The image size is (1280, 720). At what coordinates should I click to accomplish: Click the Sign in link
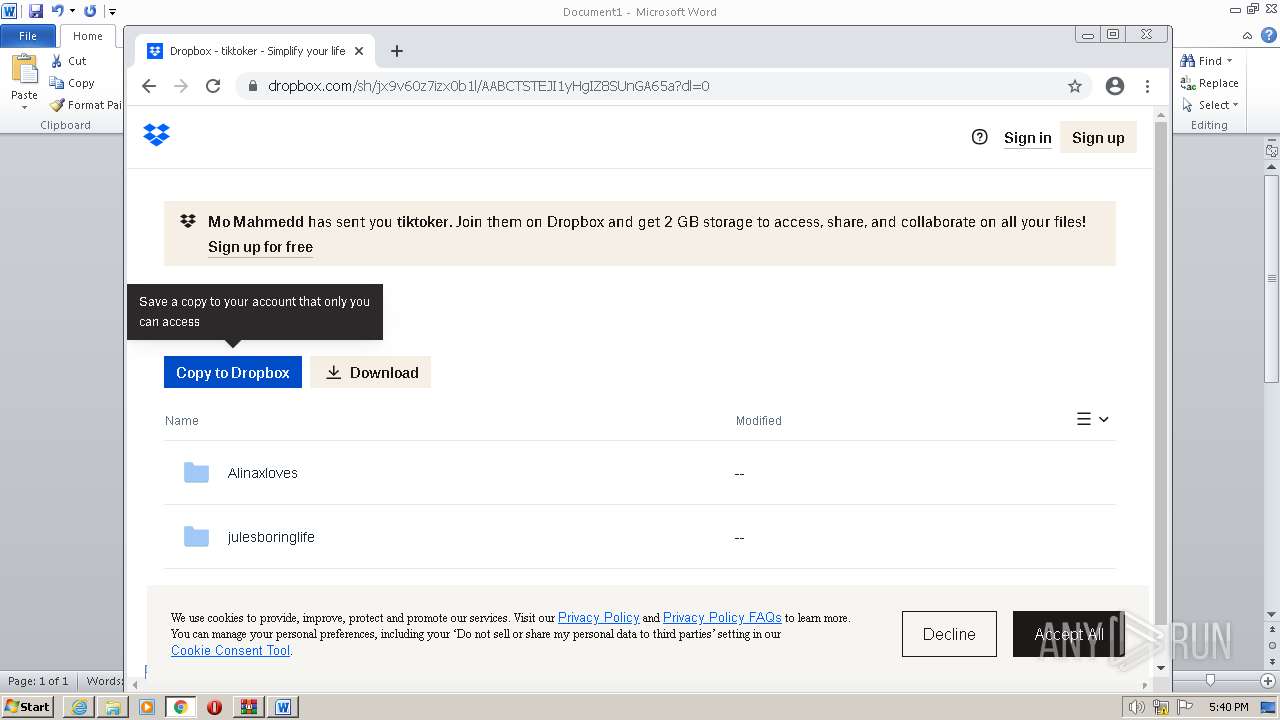[1027, 138]
